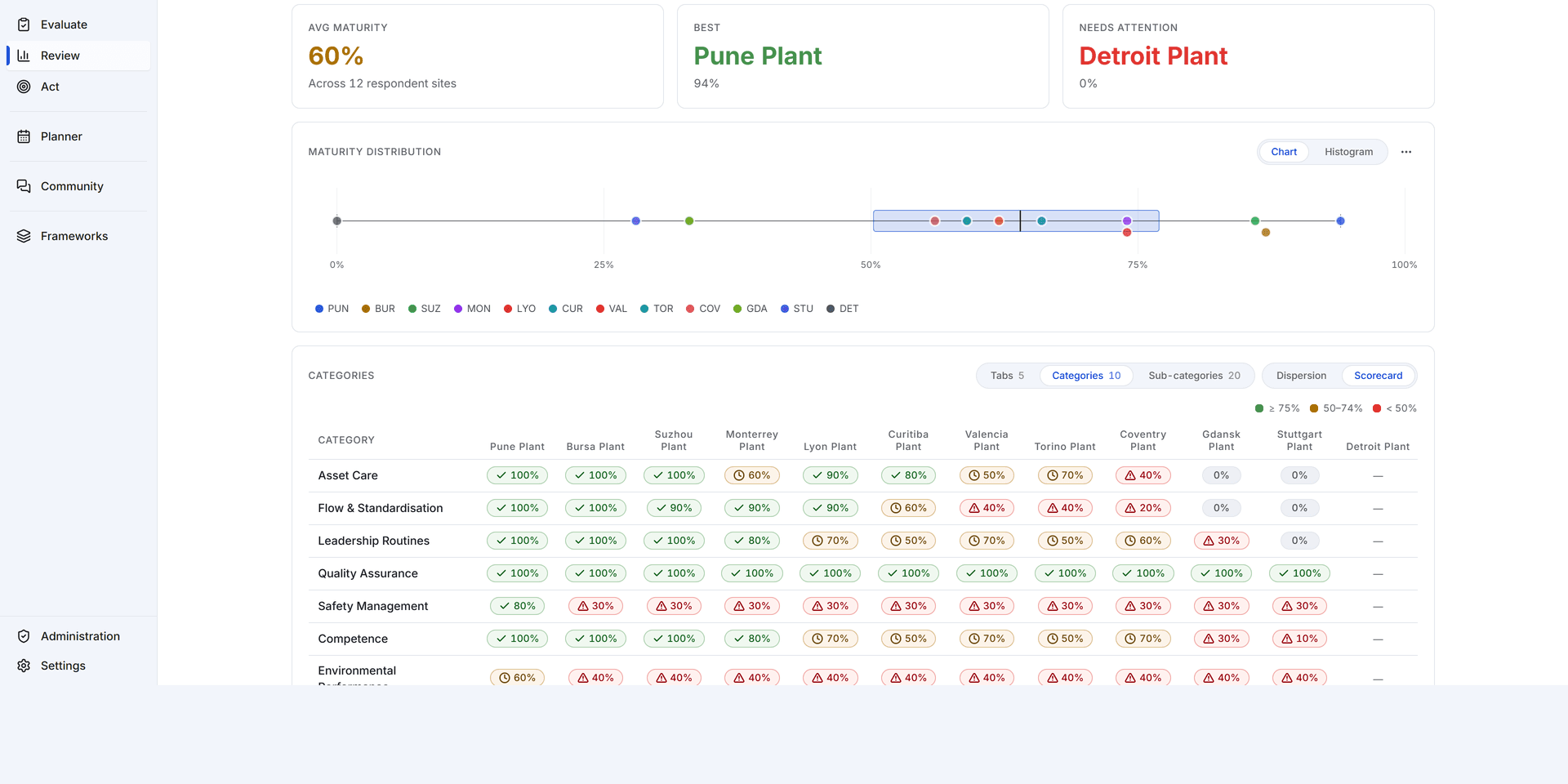Viewport: 1568px width, 784px height.
Task: Click the Pune Plant best card
Action: click(x=862, y=56)
